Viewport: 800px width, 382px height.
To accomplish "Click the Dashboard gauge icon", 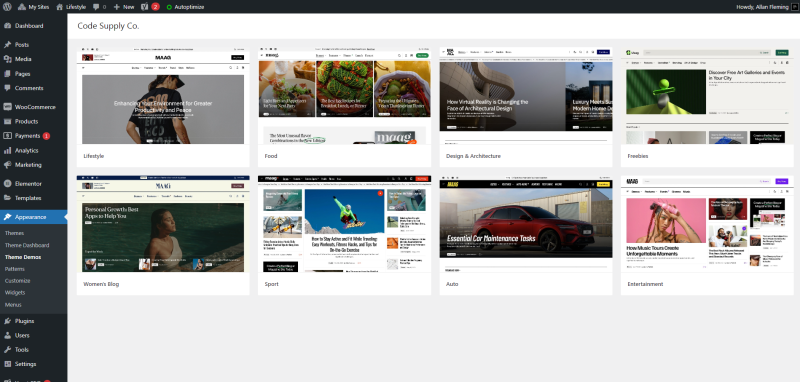I will [8, 26].
